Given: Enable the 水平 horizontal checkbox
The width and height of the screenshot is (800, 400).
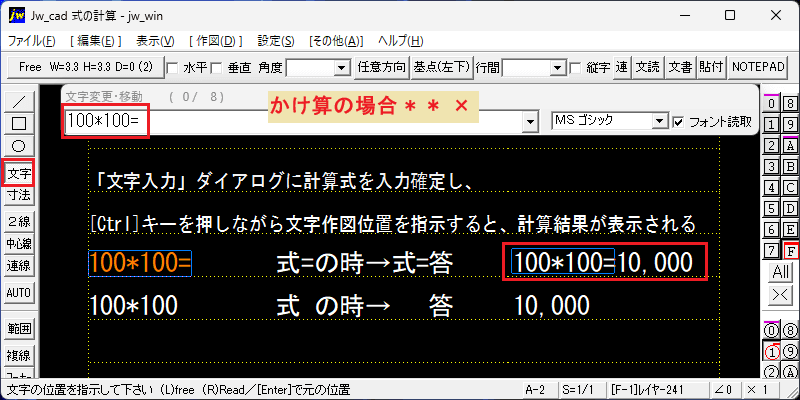Looking at the screenshot, I should [172, 67].
